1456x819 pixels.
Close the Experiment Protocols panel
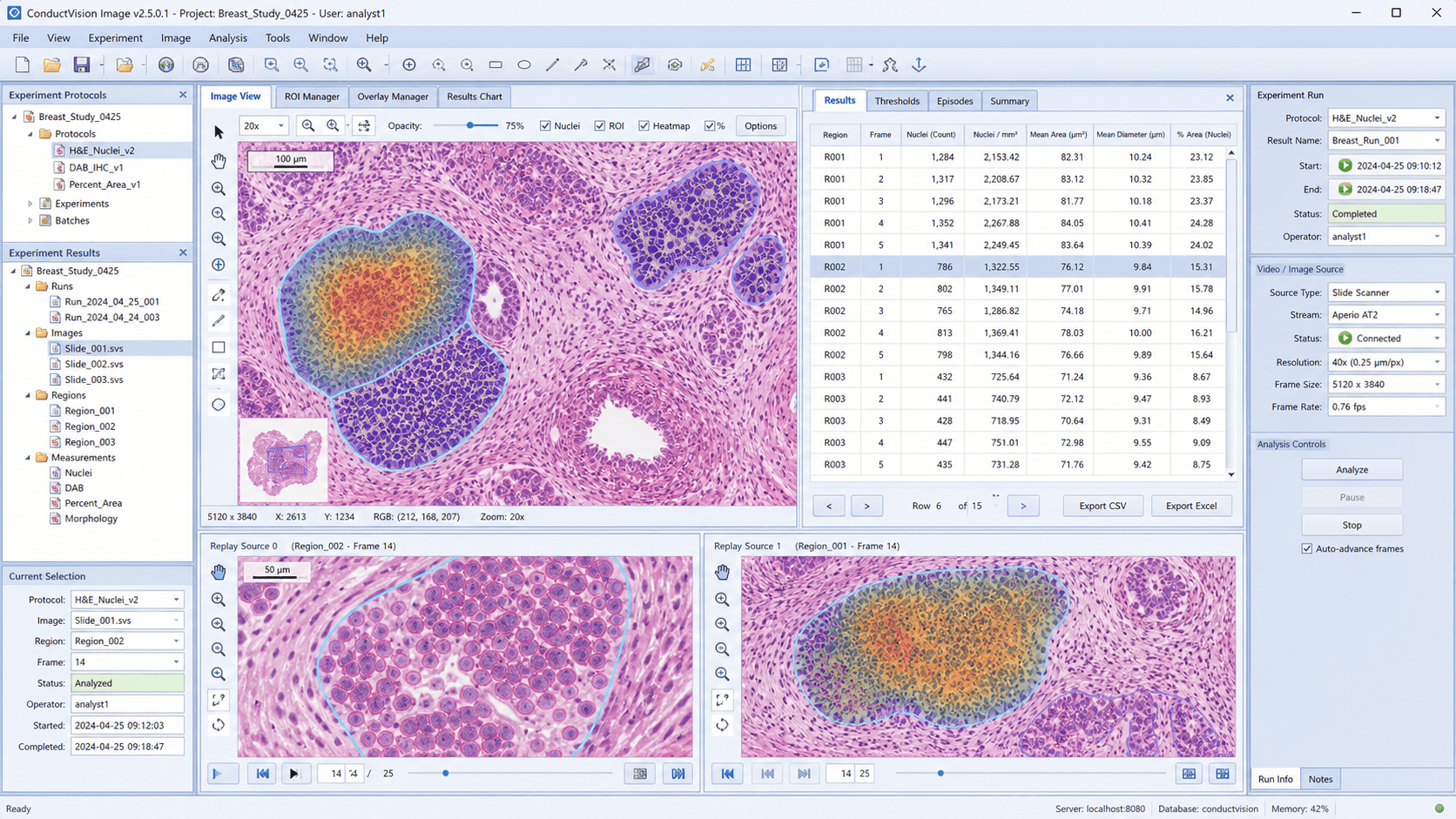point(183,95)
